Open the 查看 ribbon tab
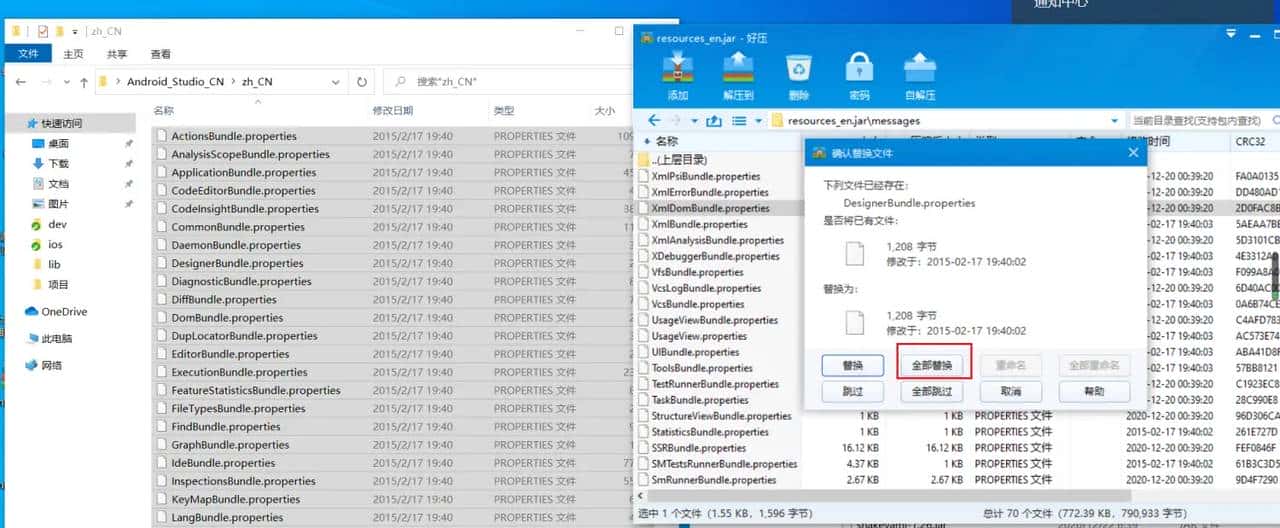Viewport: 1280px width, 528px height. tap(160, 54)
